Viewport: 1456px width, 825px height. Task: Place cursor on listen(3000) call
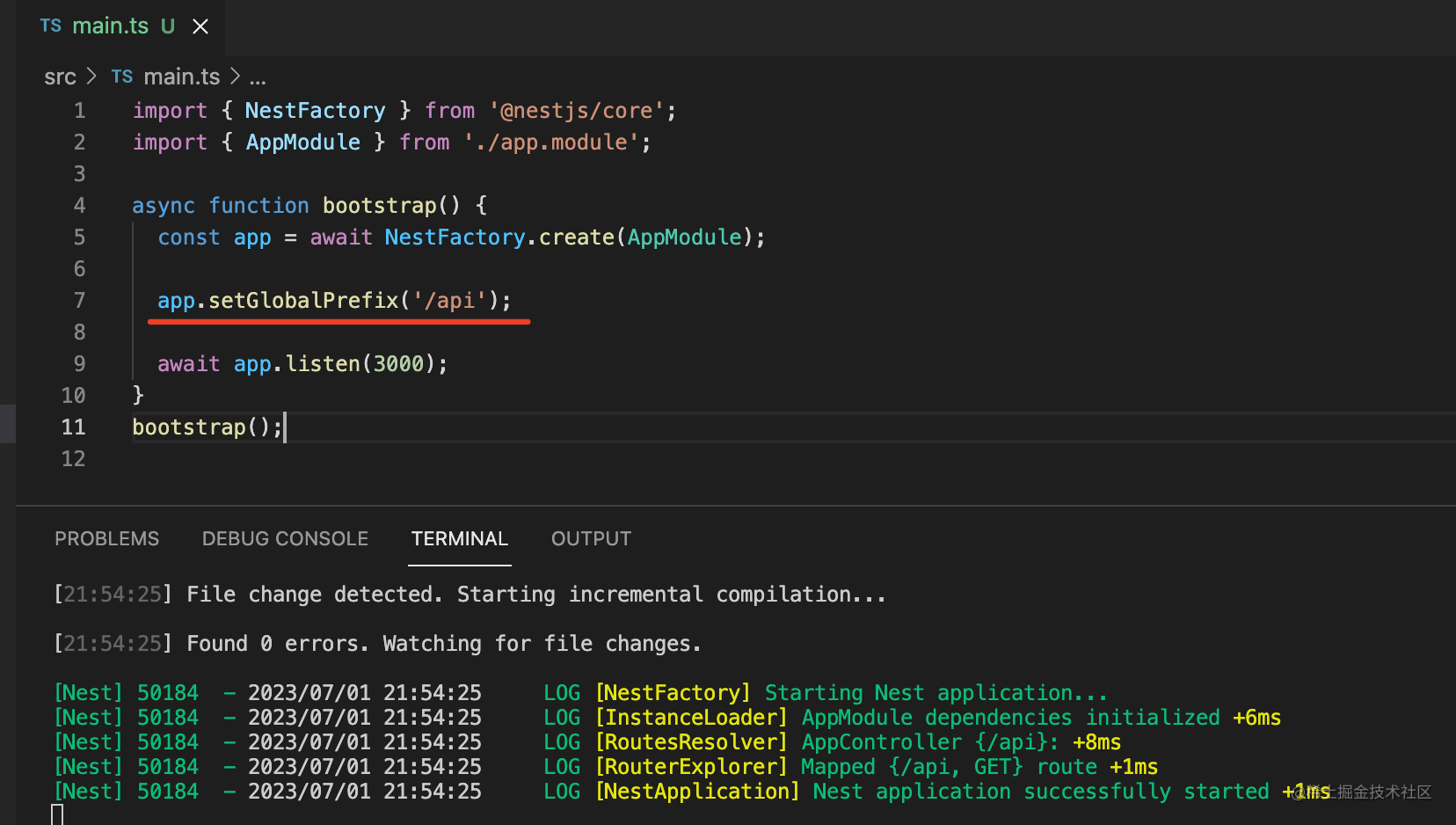point(360,364)
